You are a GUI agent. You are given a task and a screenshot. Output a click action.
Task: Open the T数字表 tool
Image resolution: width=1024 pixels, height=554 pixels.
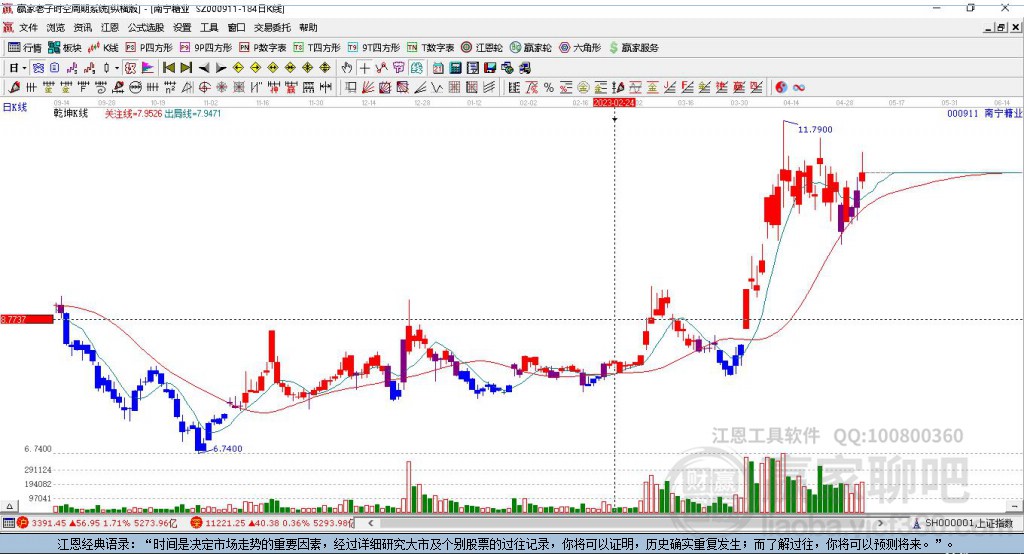[430, 48]
